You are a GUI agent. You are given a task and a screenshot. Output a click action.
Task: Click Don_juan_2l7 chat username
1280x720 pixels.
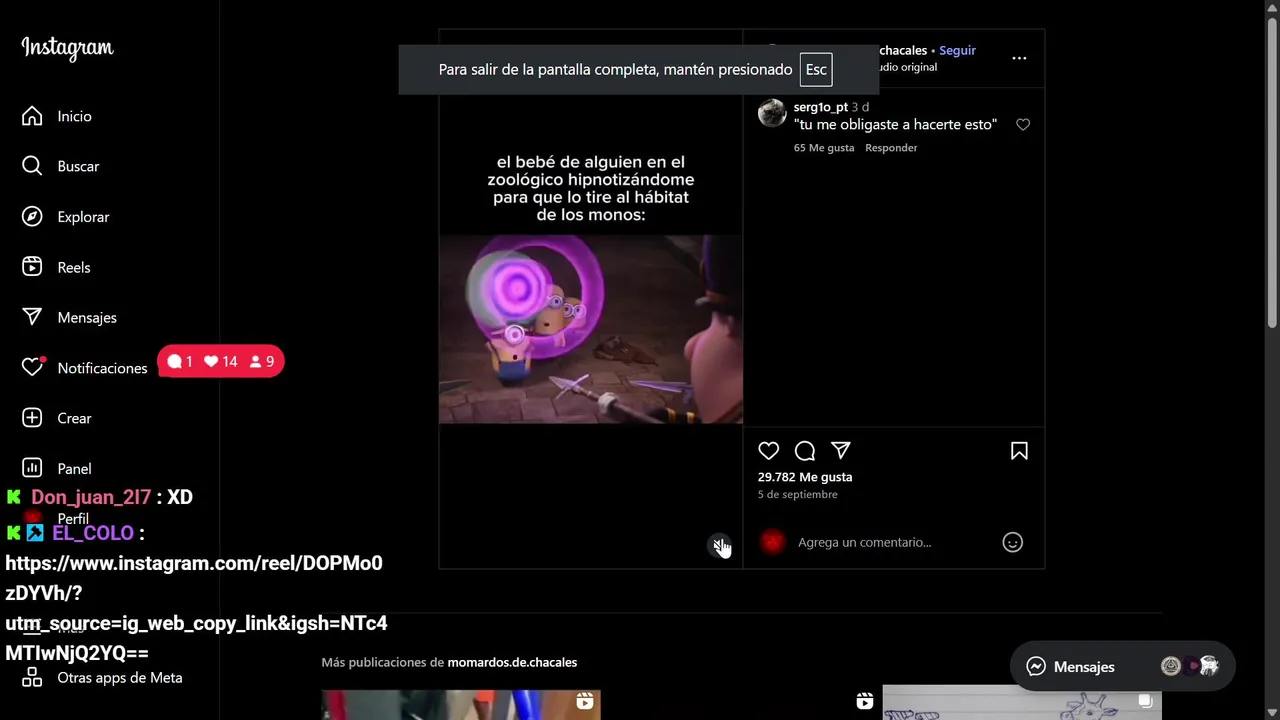(91, 497)
